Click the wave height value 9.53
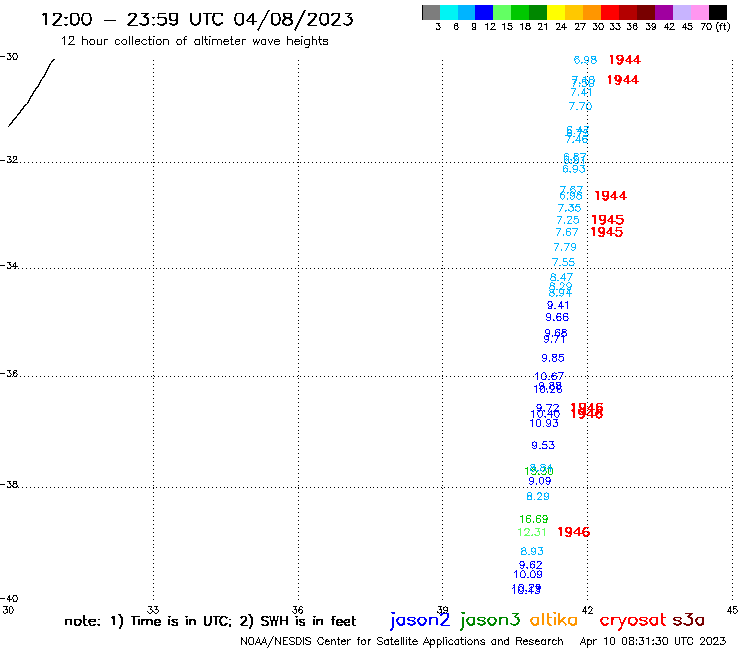 click(x=543, y=445)
